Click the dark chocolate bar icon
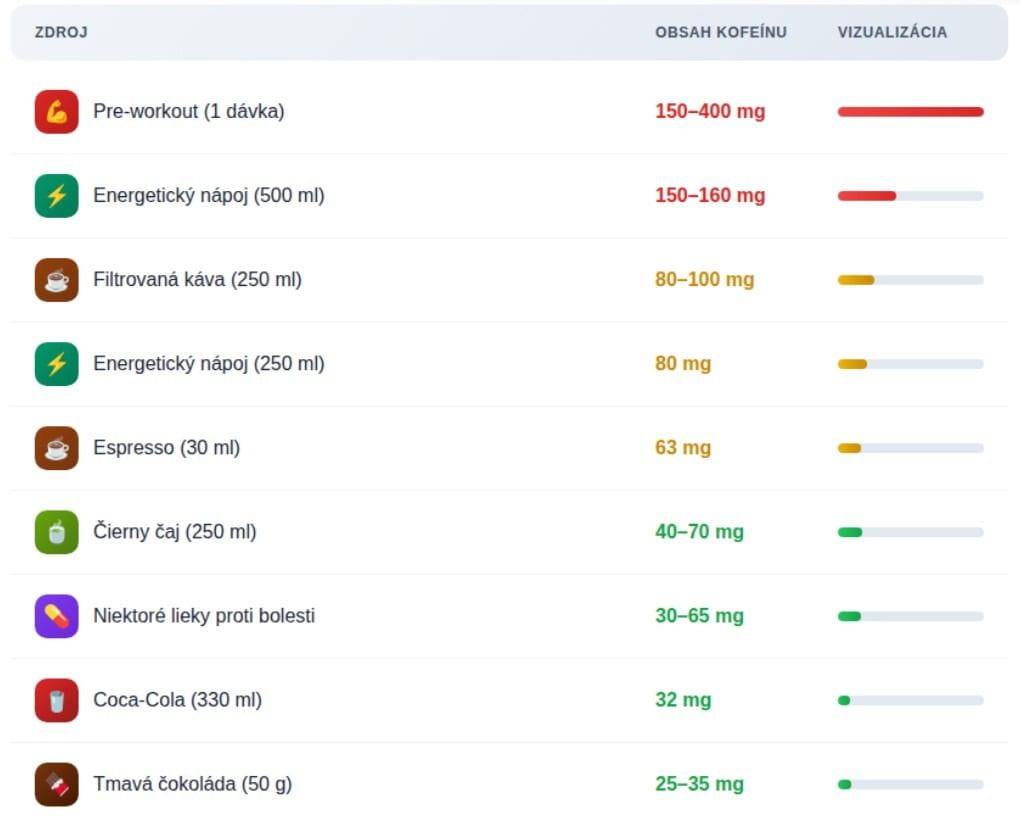This screenshot has height=827, width=1020. tap(56, 784)
